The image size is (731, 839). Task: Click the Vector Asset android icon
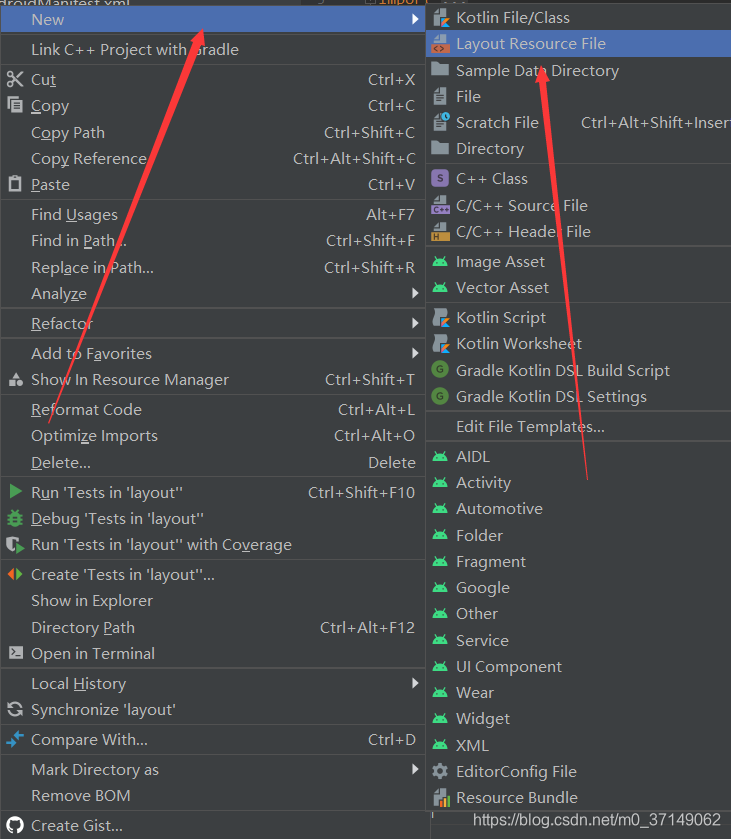point(440,288)
